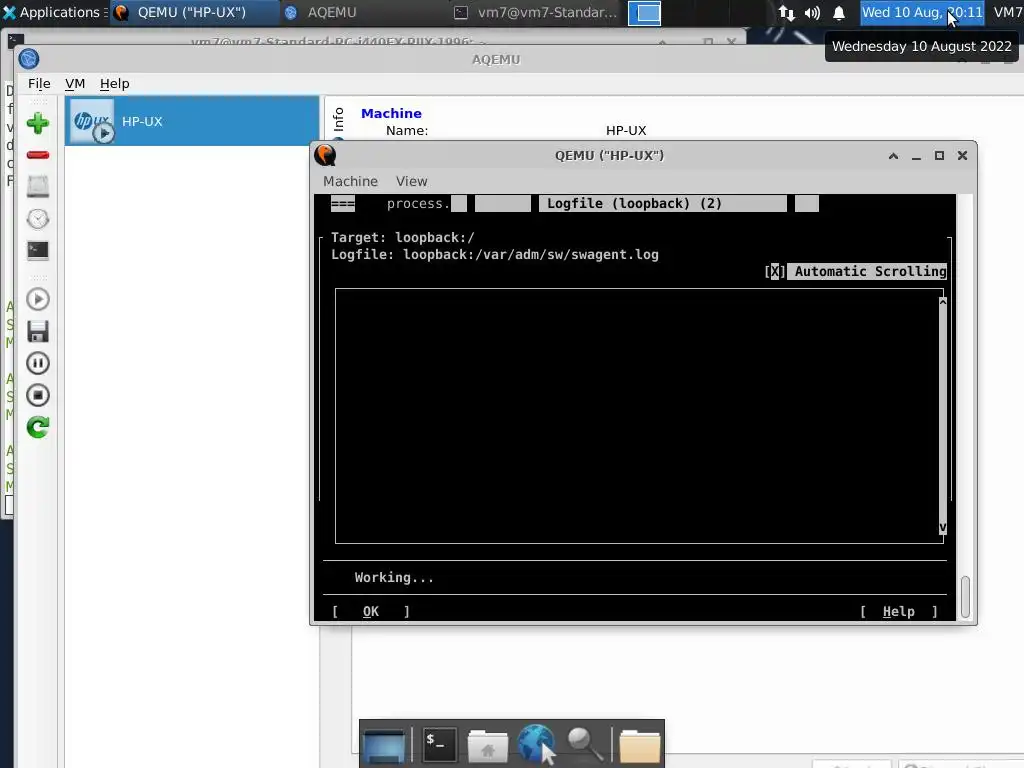1024x768 pixels.
Task: Switch to the vm7 terminal taskbar entry
Action: tap(536, 12)
